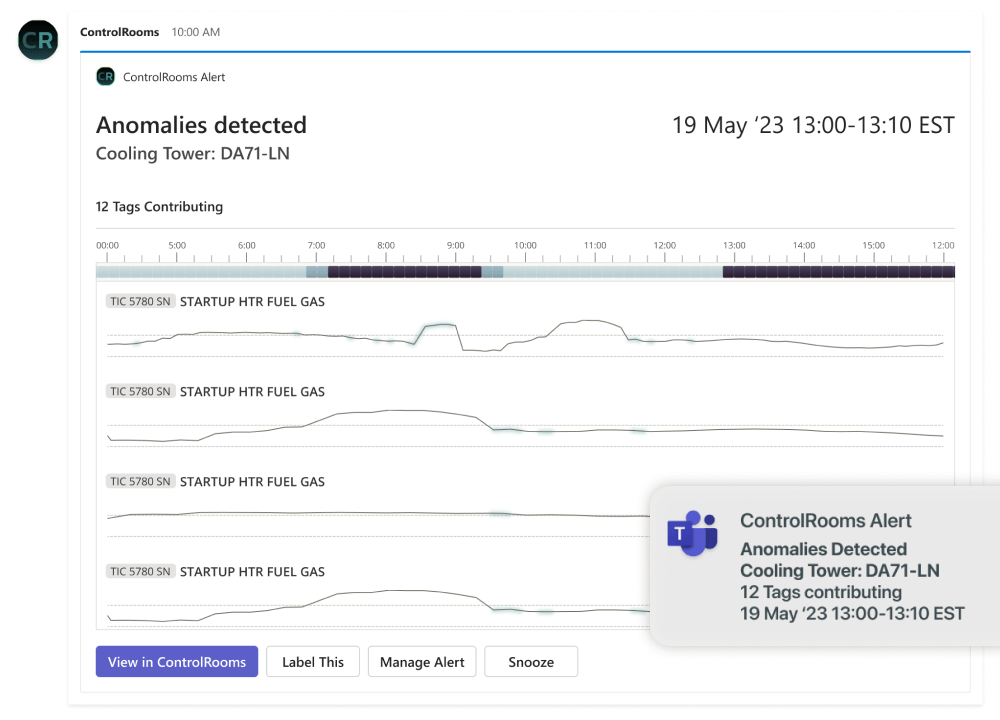This screenshot has width=1000, height=720.
Task: Click the ControlRooms sender avatar
Action: click(38, 40)
